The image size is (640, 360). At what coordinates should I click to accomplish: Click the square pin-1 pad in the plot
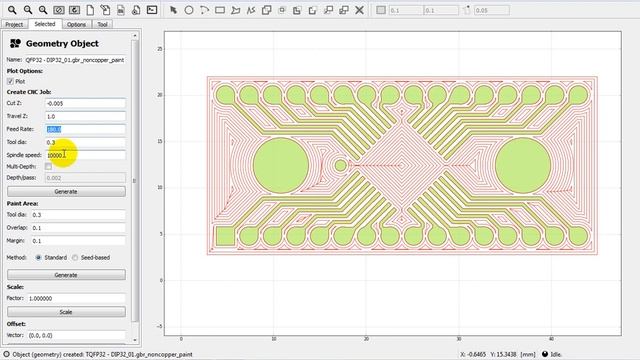coord(225,236)
